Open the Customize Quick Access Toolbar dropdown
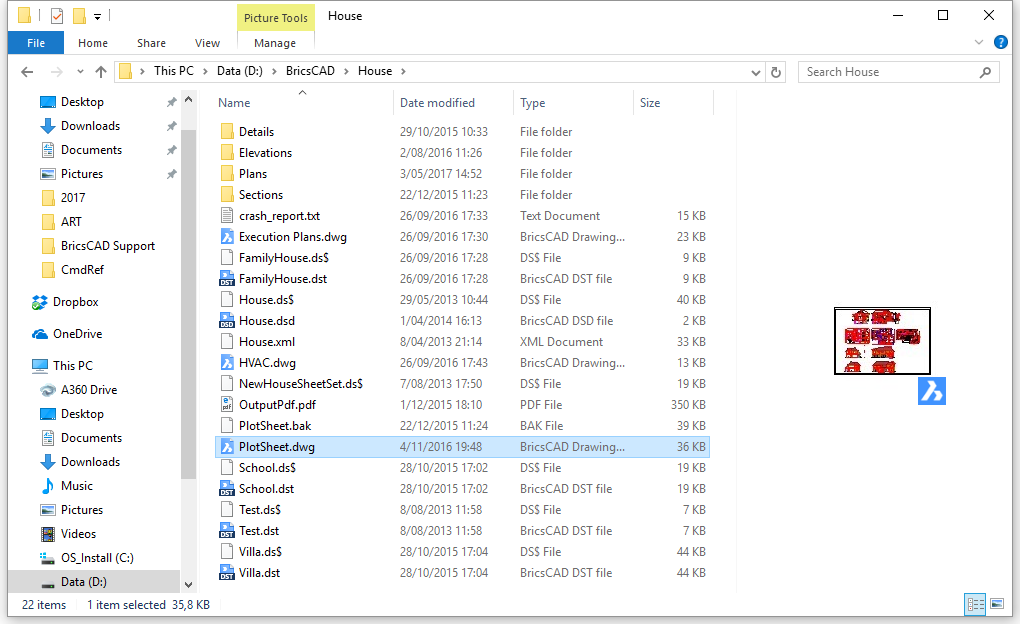This screenshot has height=624, width=1020. pos(98,17)
